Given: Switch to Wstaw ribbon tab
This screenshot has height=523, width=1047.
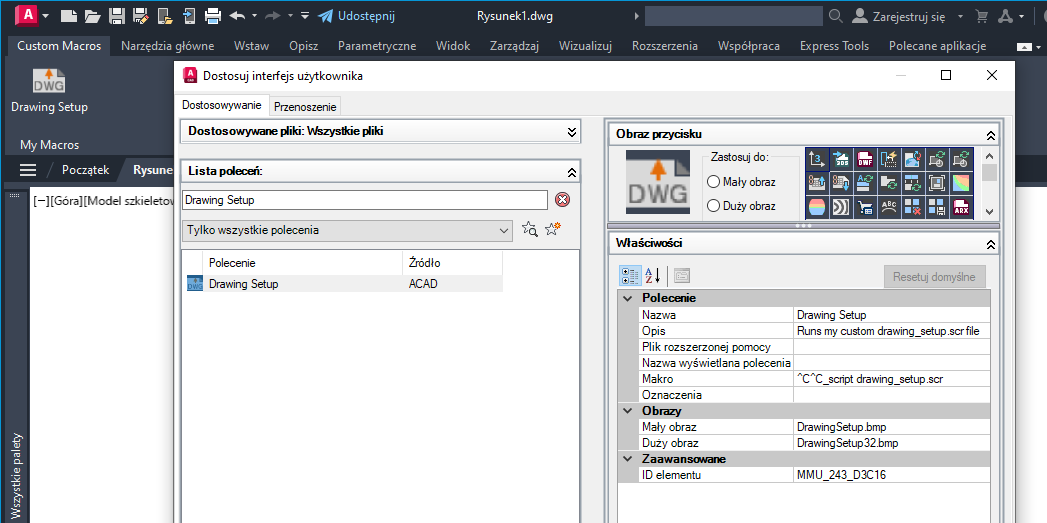Looking at the screenshot, I should (251, 46).
